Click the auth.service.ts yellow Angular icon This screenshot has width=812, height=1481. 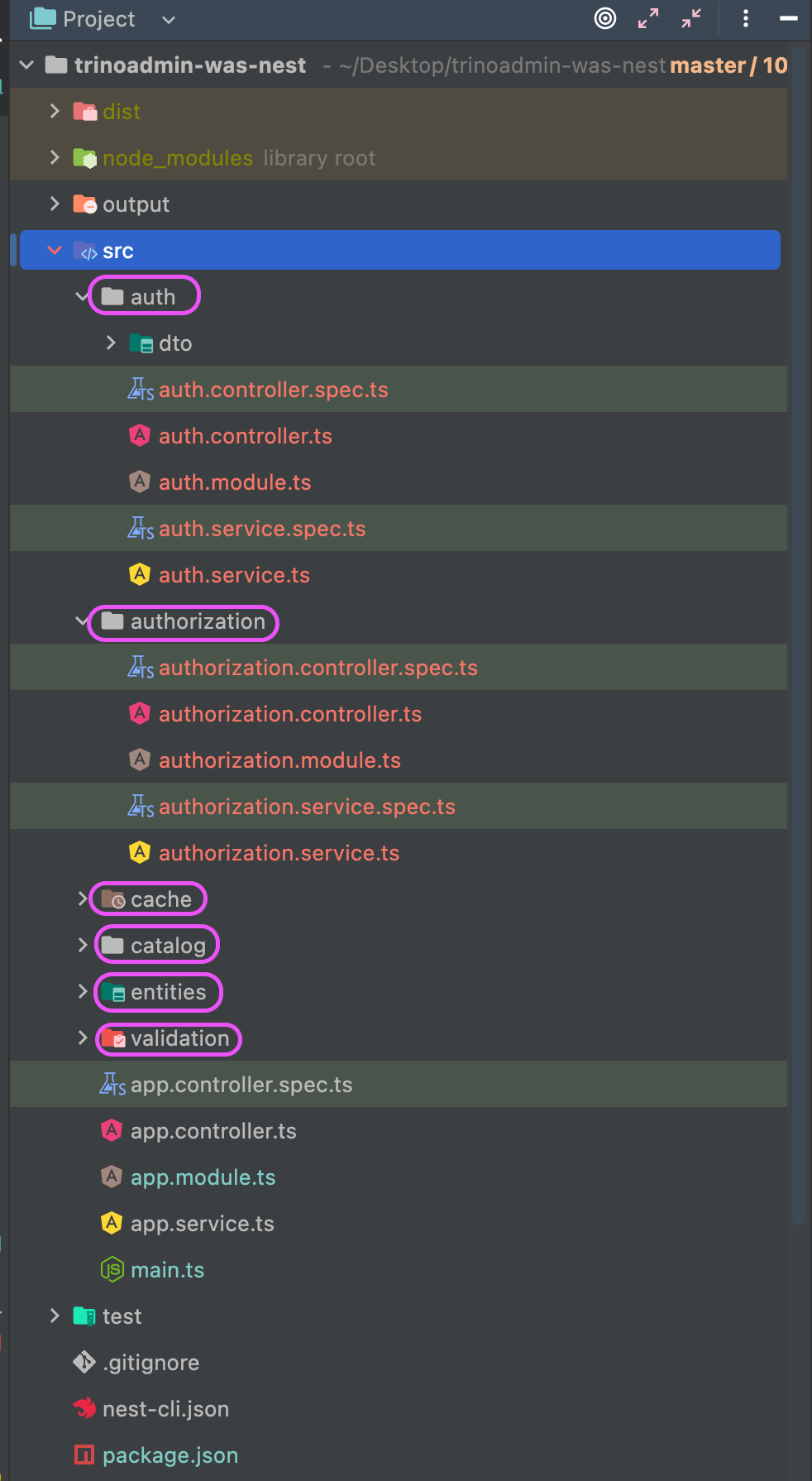(x=140, y=574)
